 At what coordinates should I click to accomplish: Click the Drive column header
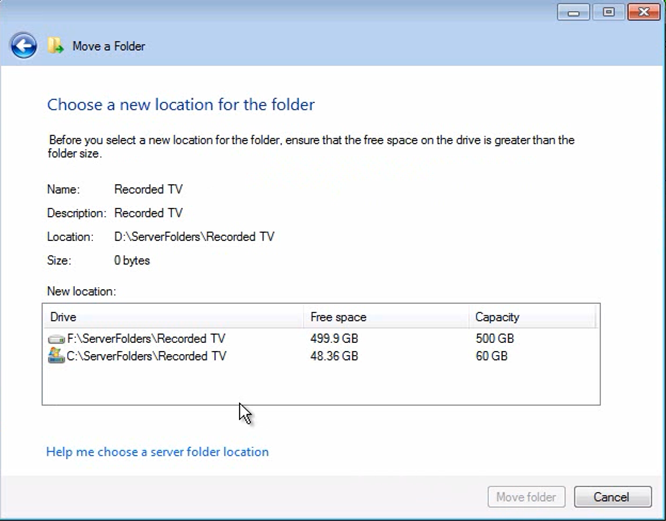click(x=173, y=317)
